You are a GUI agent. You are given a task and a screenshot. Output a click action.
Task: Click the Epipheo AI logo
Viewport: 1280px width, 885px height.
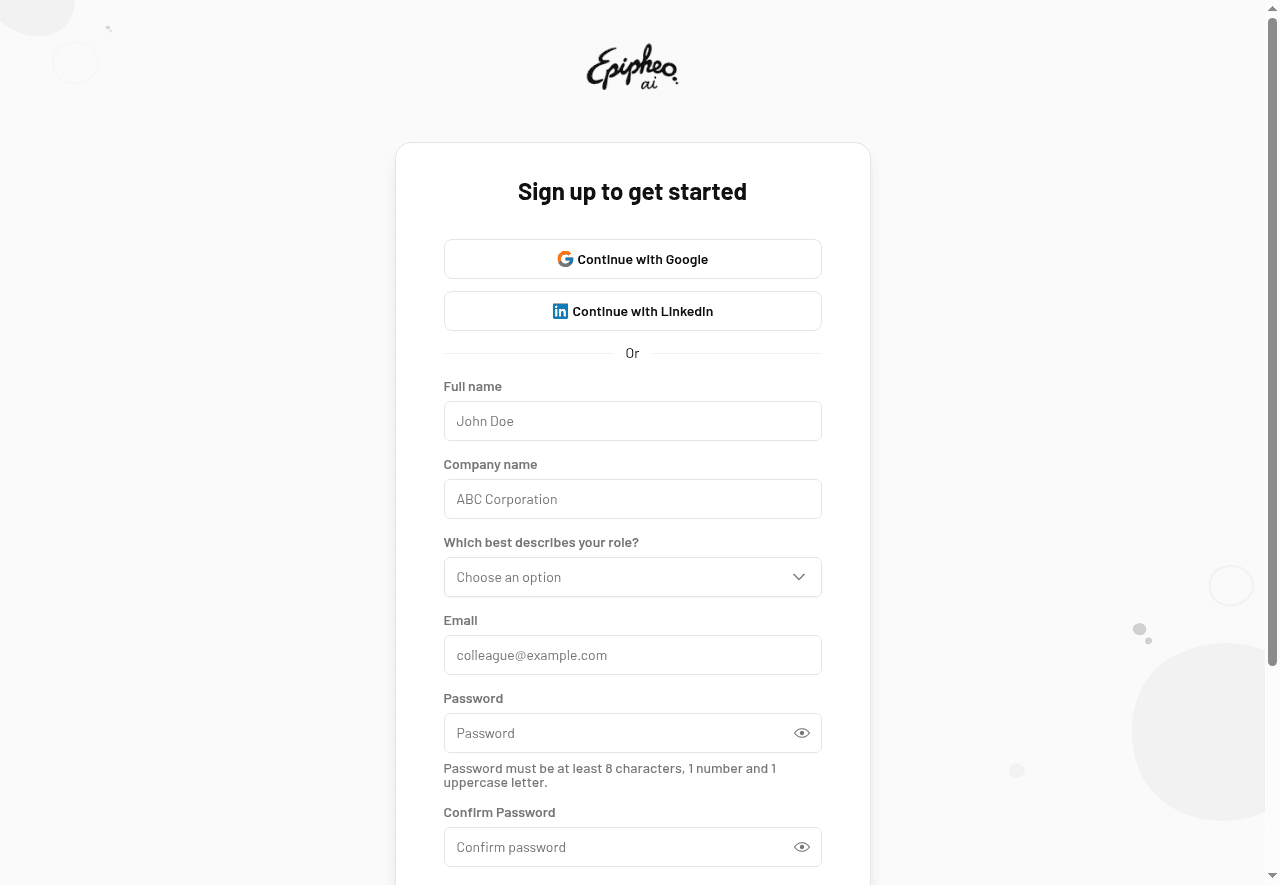[632, 68]
